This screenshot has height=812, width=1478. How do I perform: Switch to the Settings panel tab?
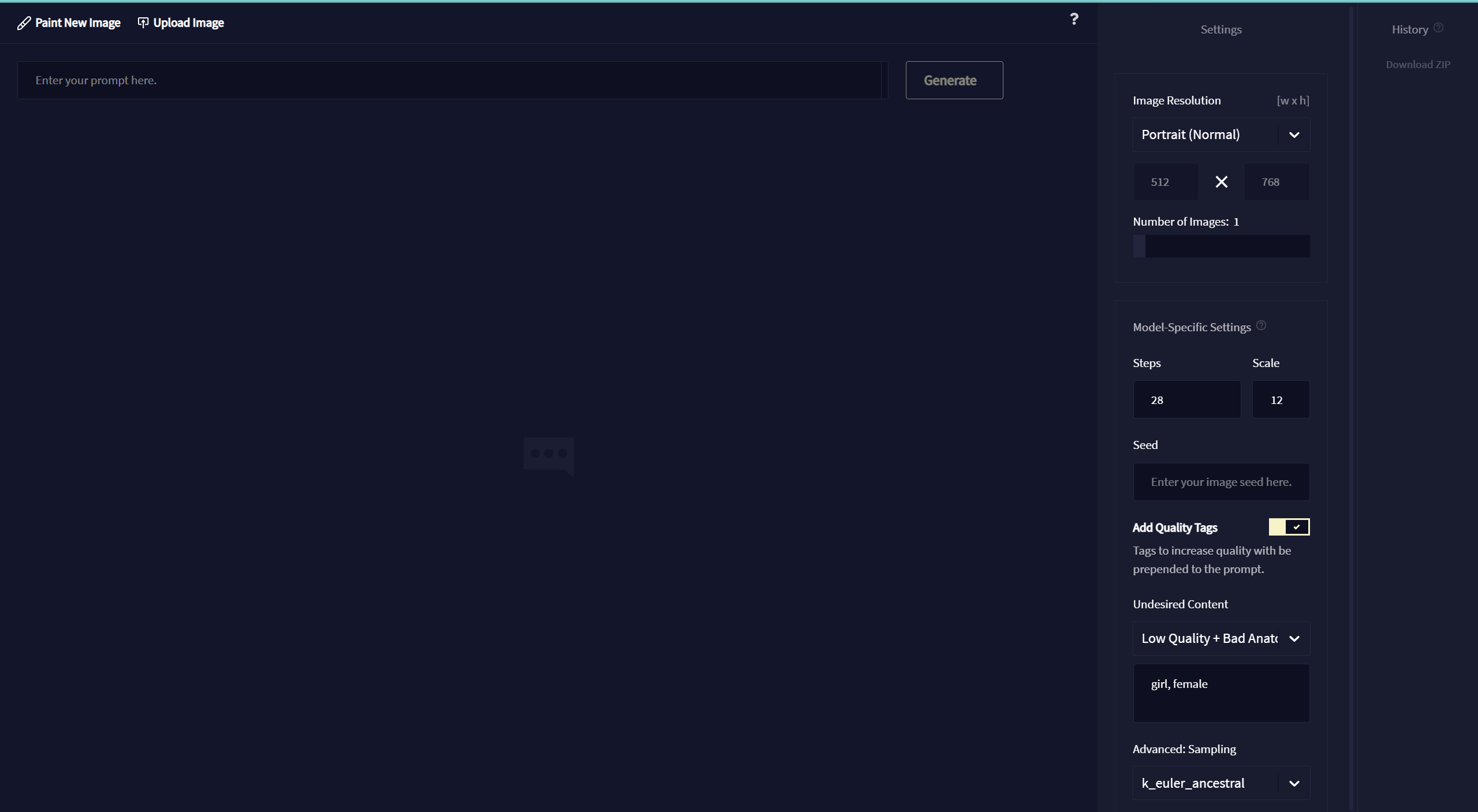[1221, 29]
